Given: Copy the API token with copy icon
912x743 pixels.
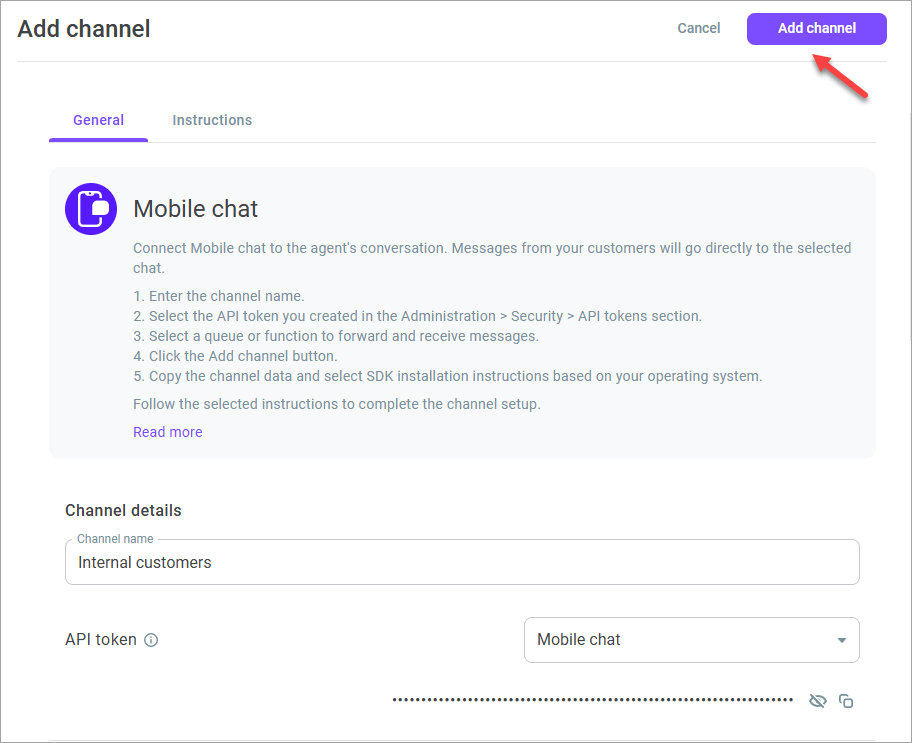Looking at the screenshot, I should point(846,701).
